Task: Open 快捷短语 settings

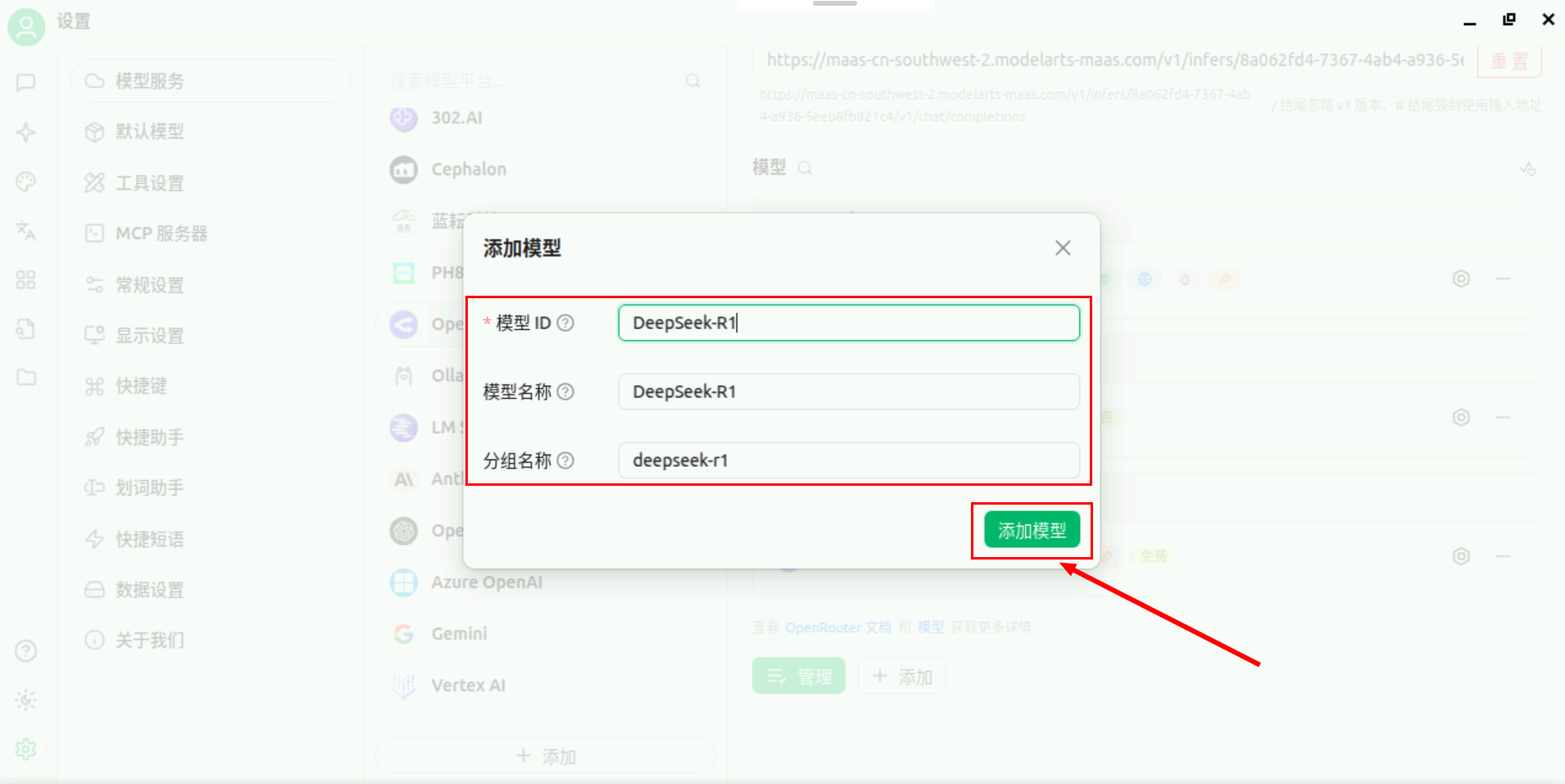Action: coord(211,539)
